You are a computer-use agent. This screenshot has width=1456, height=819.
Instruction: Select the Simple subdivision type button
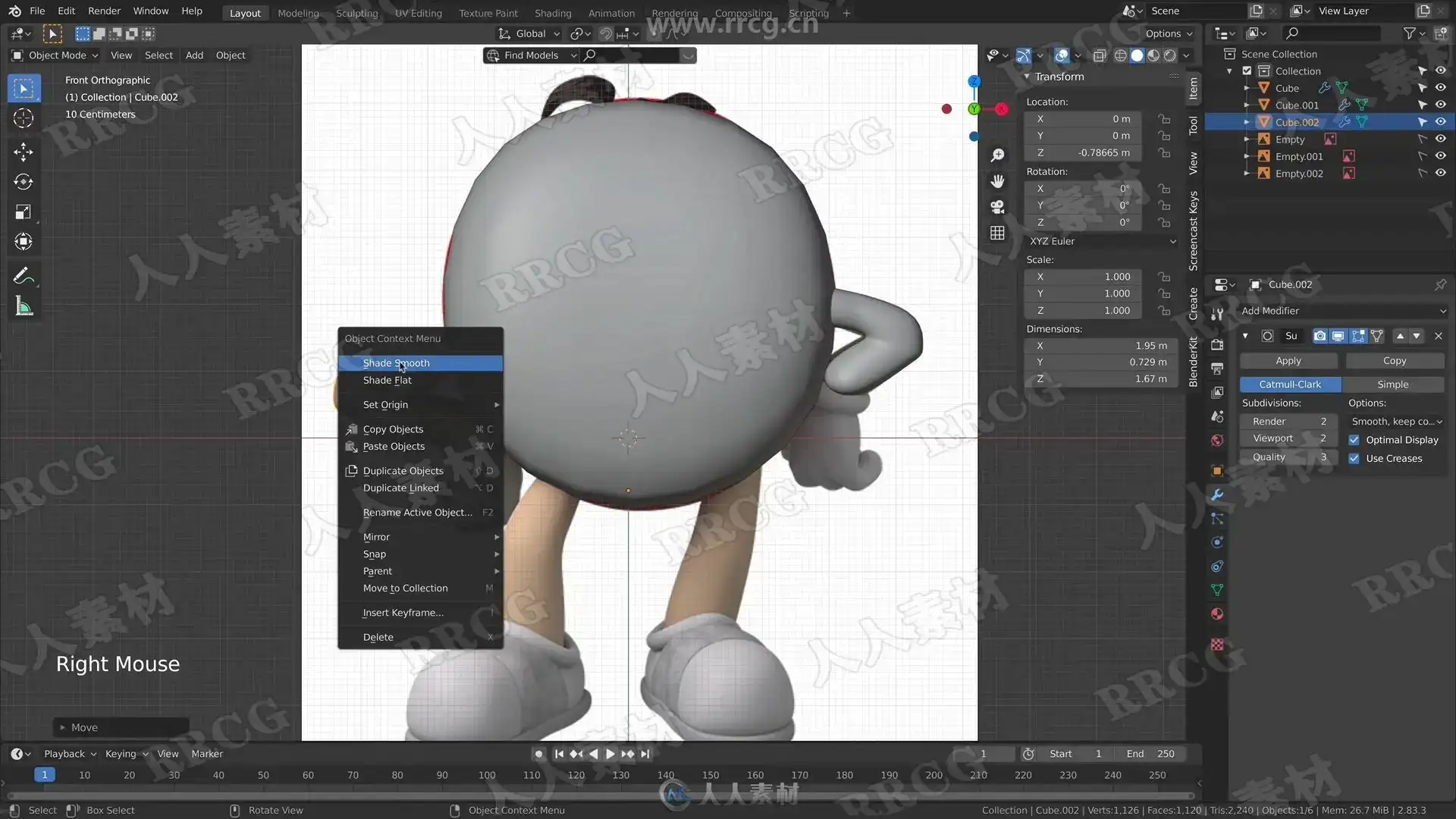[1392, 384]
